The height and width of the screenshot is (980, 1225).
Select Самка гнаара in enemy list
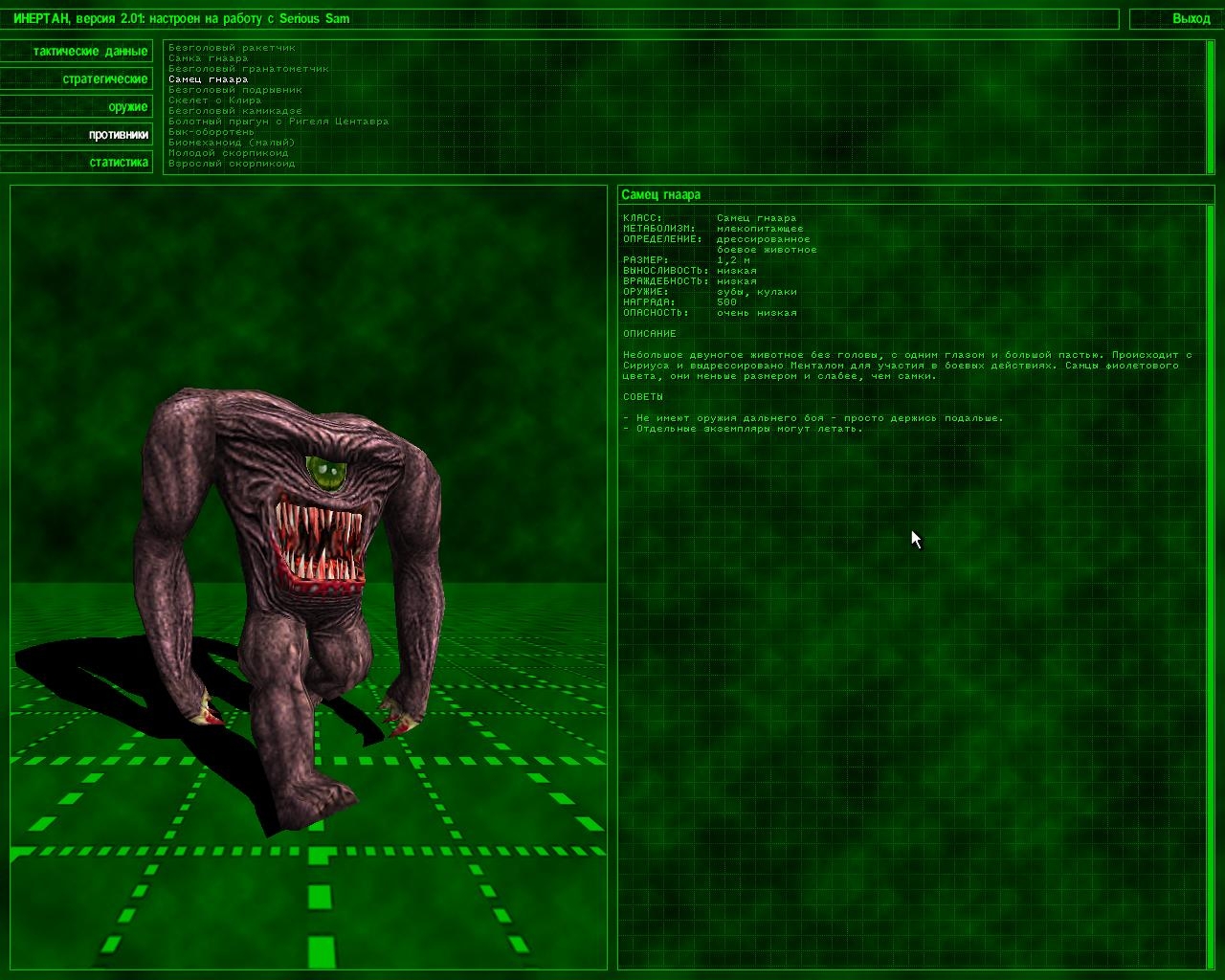click(x=208, y=57)
